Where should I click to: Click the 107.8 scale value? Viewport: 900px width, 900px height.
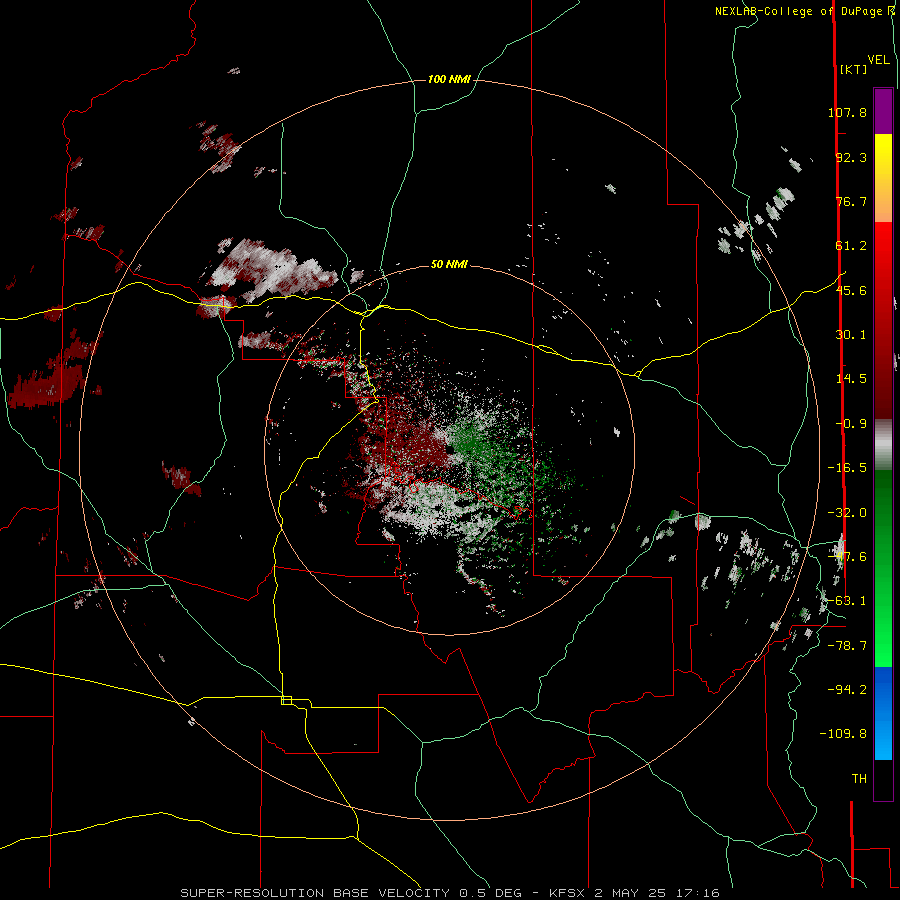[x=847, y=112]
